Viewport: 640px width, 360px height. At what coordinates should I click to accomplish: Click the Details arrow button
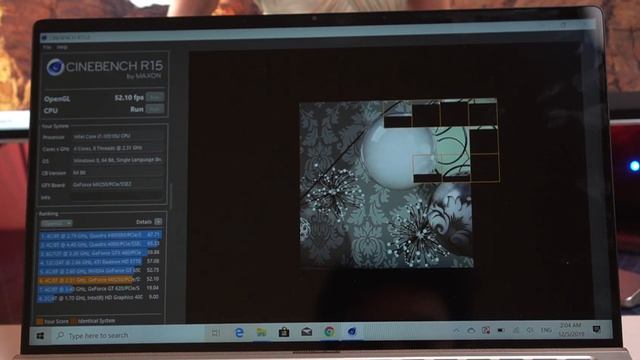tap(158, 222)
